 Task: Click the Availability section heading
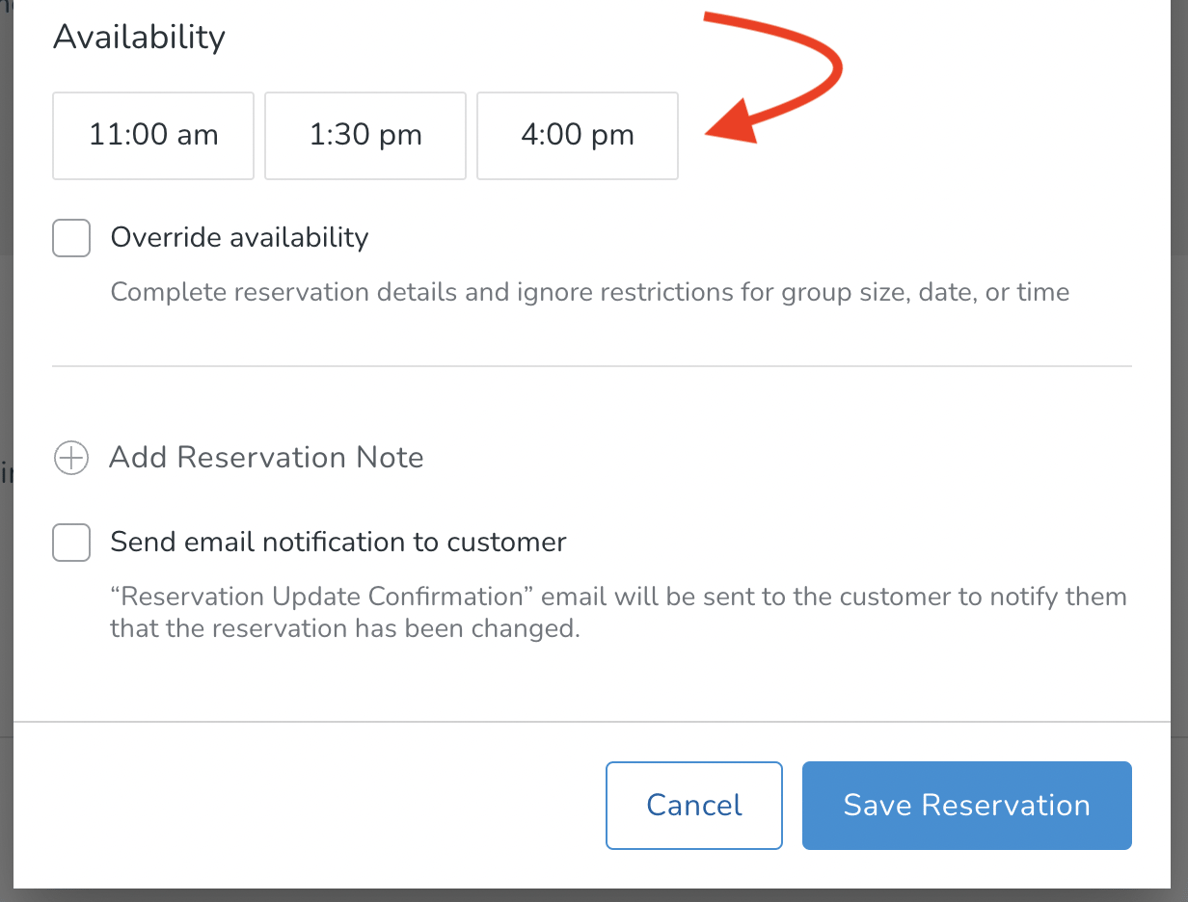click(138, 37)
